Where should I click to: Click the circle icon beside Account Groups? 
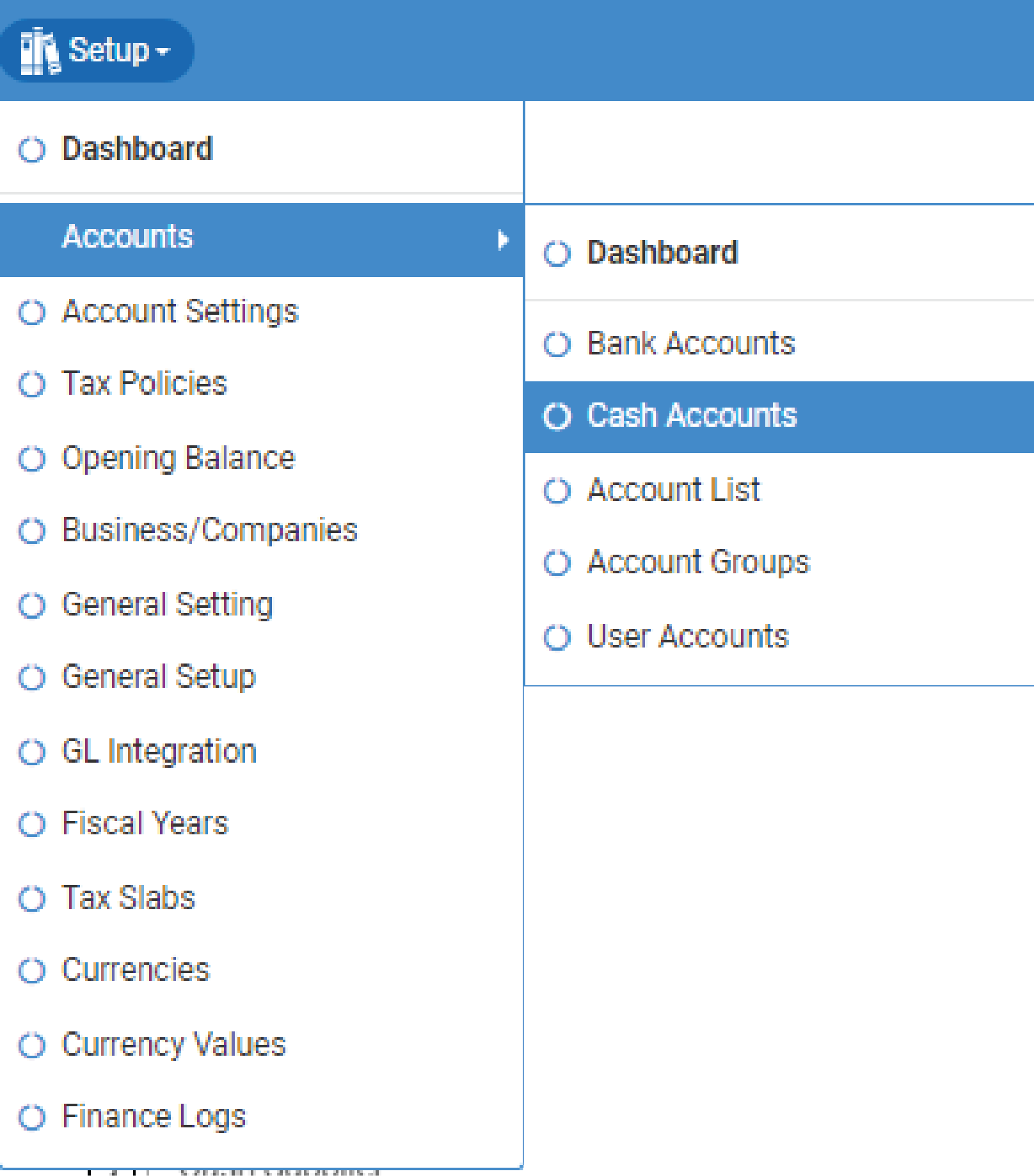557,563
